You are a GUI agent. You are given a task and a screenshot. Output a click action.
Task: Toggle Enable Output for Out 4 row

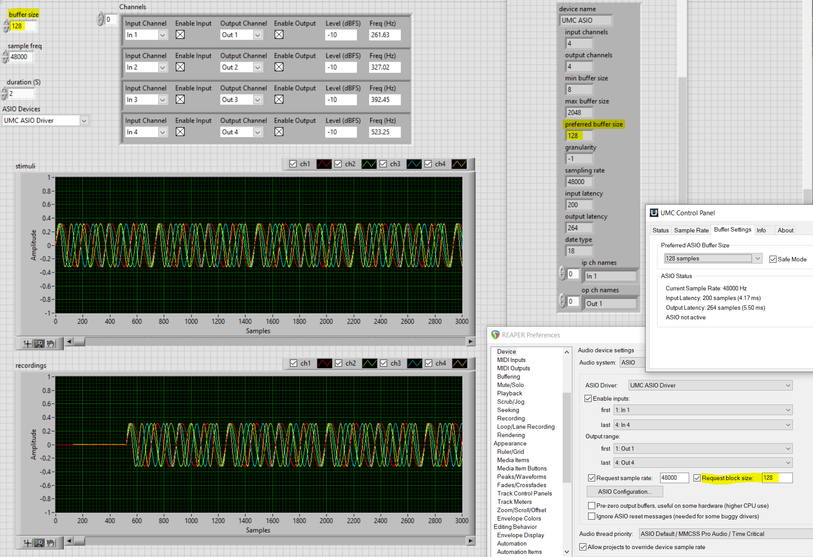279,132
